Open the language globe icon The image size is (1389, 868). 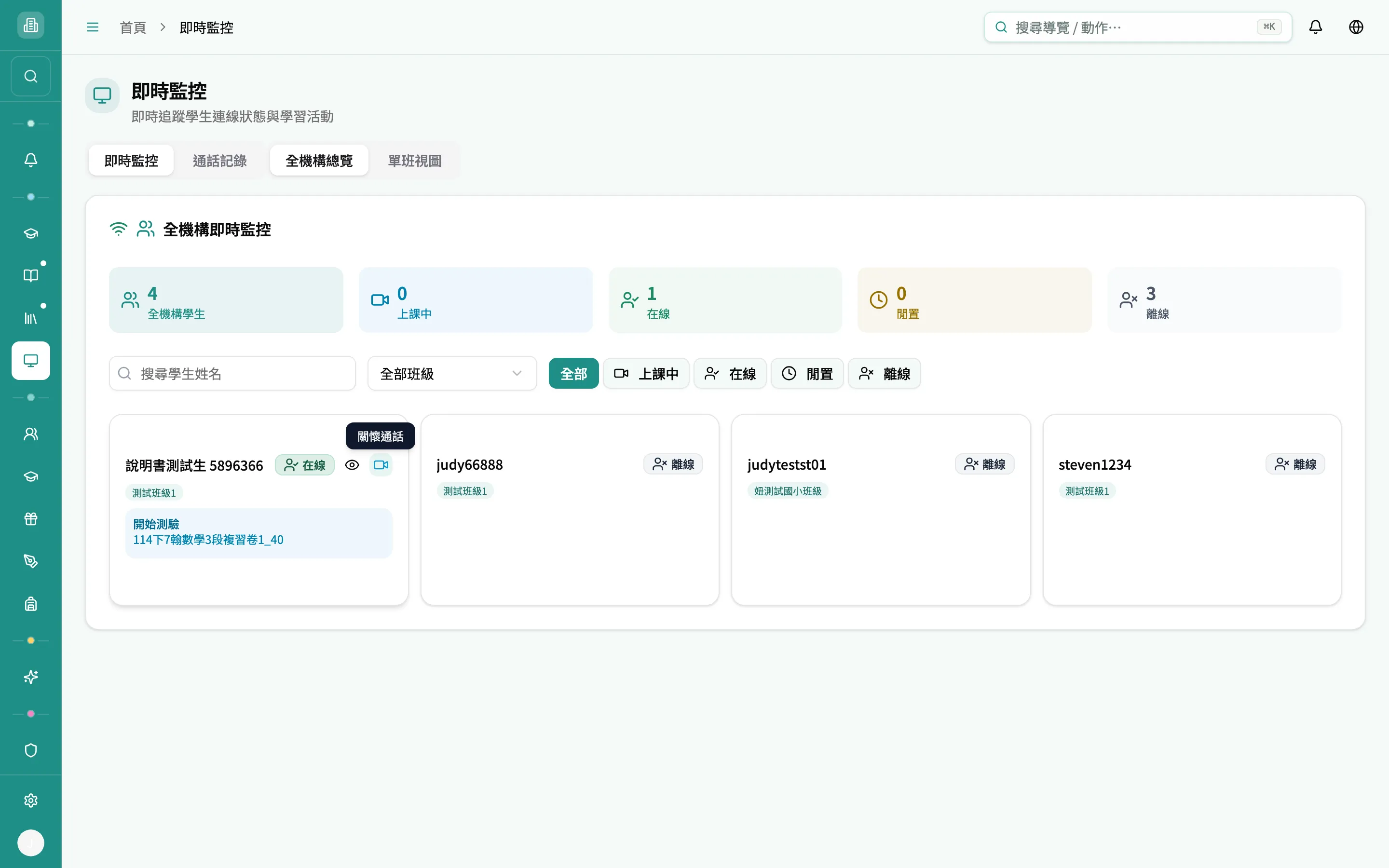tap(1356, 27)
